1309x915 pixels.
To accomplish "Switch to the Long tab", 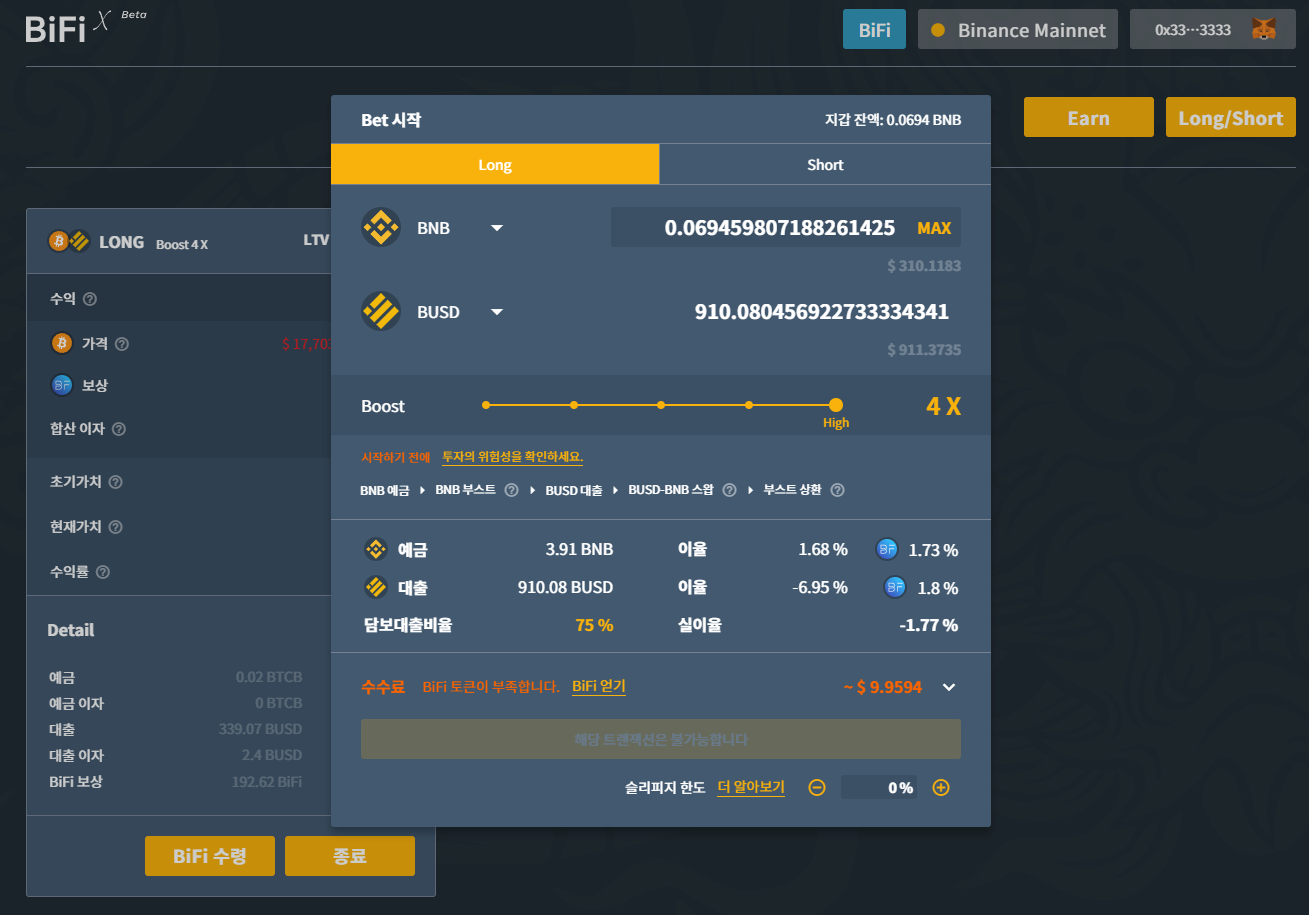I will 495,164.
